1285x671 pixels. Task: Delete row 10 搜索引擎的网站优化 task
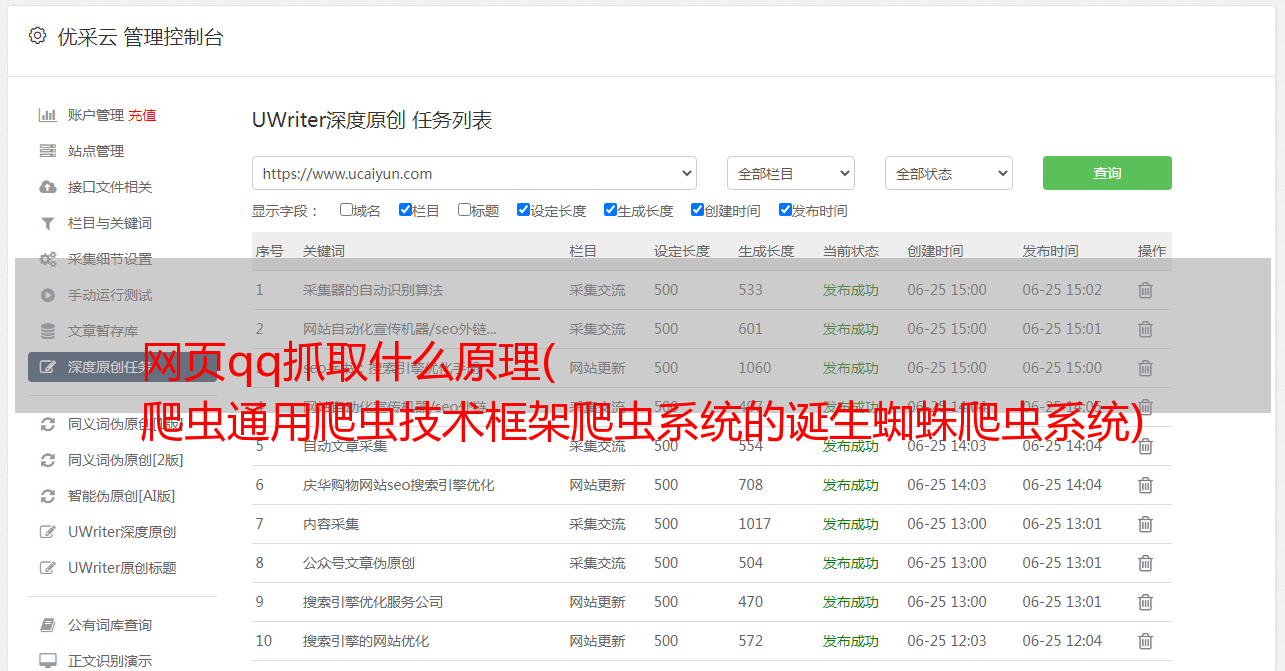(1146, 641)
